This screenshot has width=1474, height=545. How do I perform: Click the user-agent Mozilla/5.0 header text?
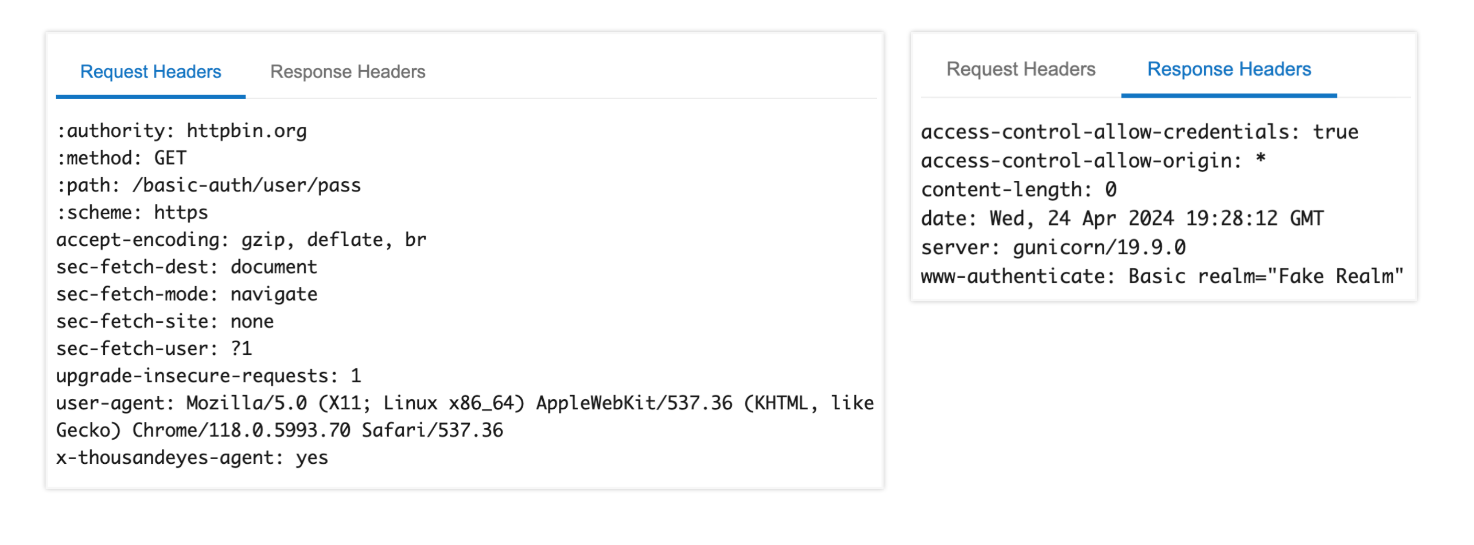[x=465, y=417]
